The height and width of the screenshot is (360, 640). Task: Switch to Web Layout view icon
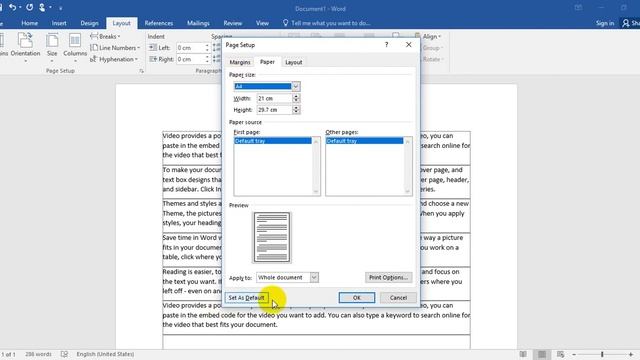click(560, 354)
